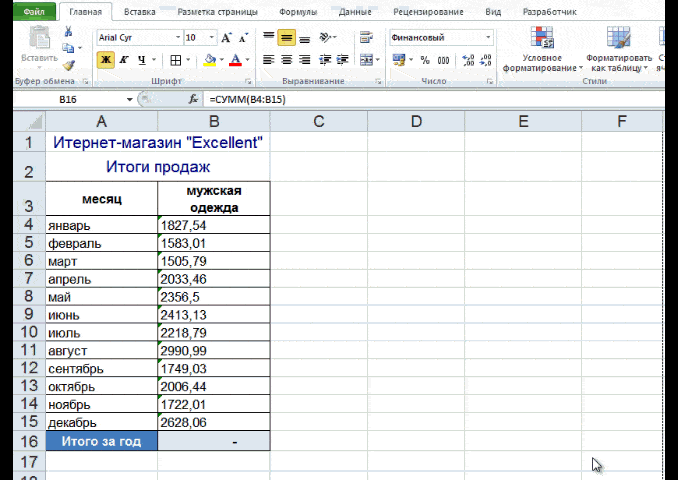
Task: Open the Файл tab
Action: coord(34,12)
